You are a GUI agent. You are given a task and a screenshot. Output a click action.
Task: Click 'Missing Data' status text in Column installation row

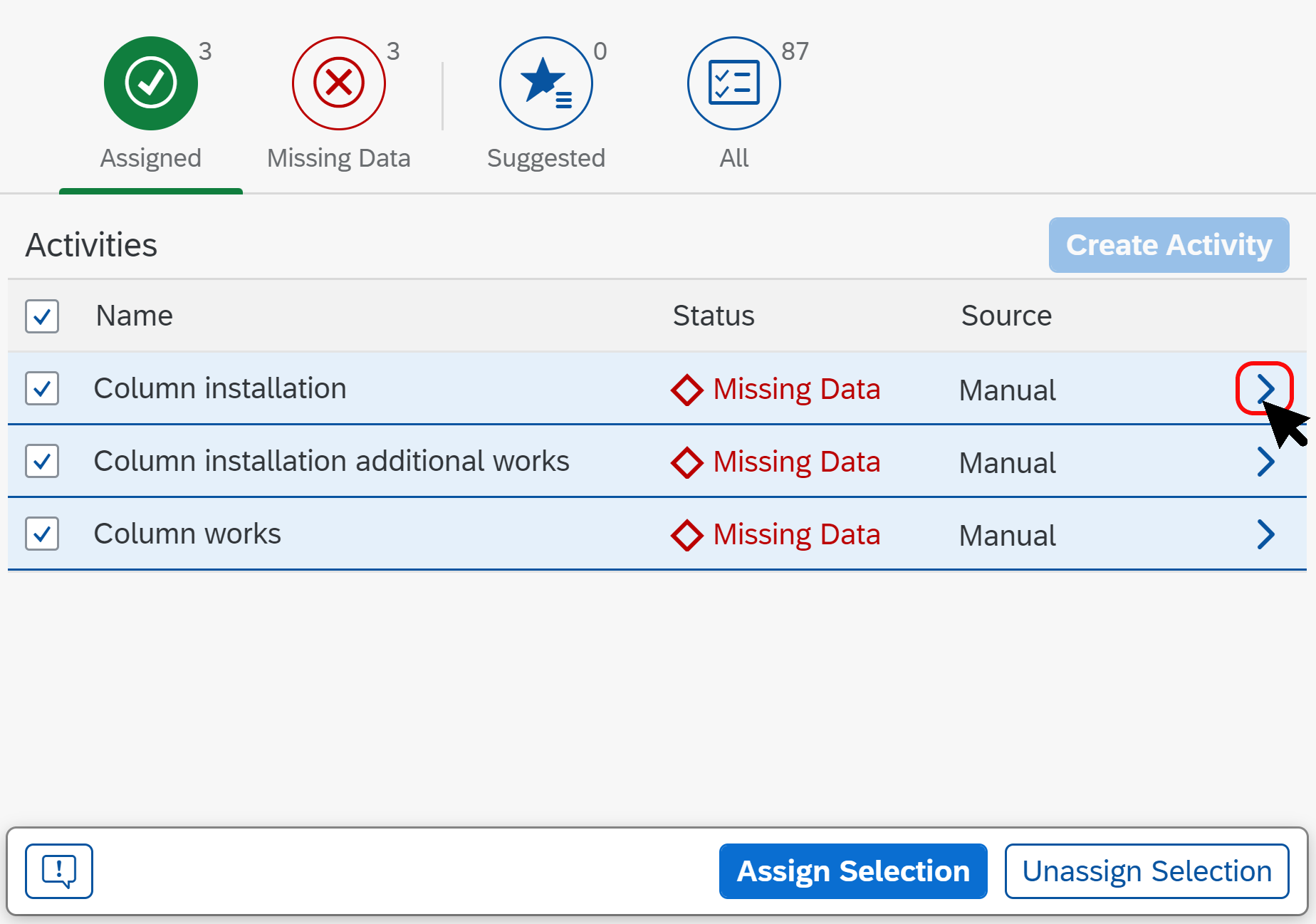point(797,390)
